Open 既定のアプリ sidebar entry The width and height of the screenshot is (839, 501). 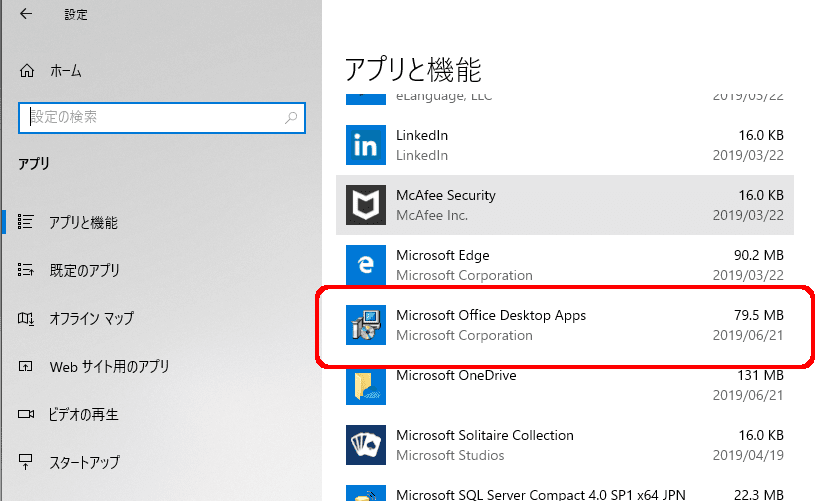(84, 270)
